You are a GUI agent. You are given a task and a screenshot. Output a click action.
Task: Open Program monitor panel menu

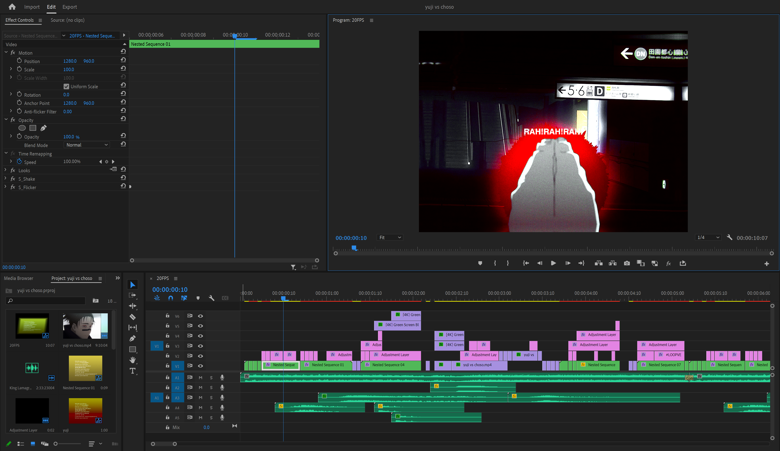[372, 20]
